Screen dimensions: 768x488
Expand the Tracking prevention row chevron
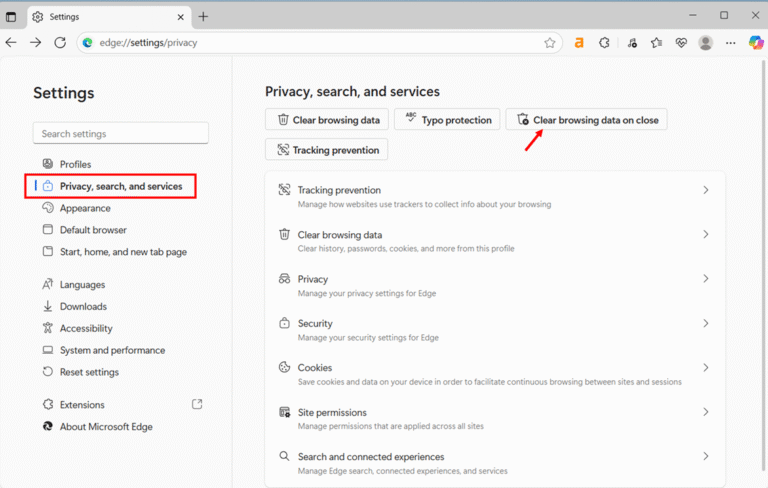pyautogui.click(x=706, y=190)
